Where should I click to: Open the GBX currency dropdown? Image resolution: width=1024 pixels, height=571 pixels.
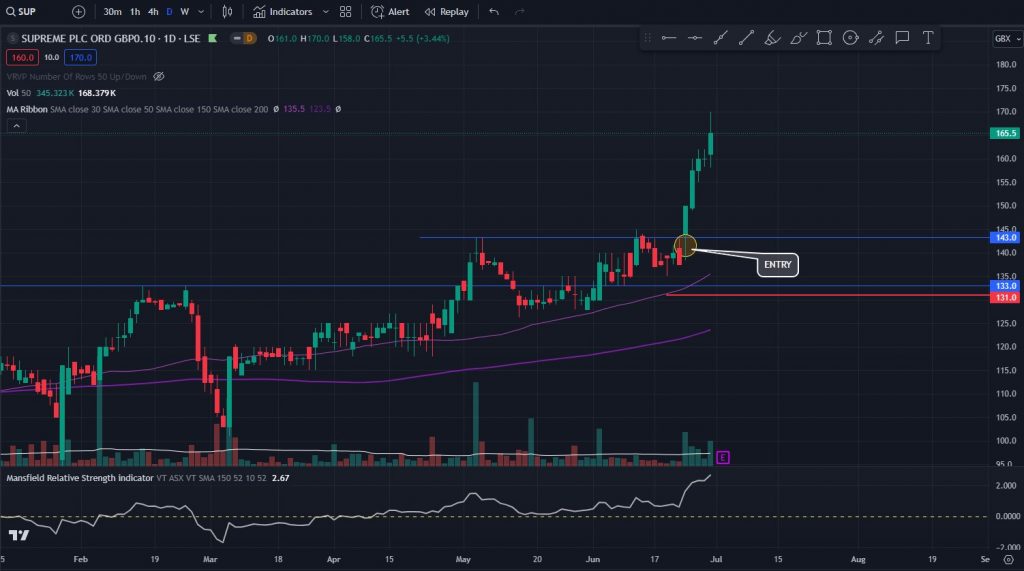(x=1002, y=38)
